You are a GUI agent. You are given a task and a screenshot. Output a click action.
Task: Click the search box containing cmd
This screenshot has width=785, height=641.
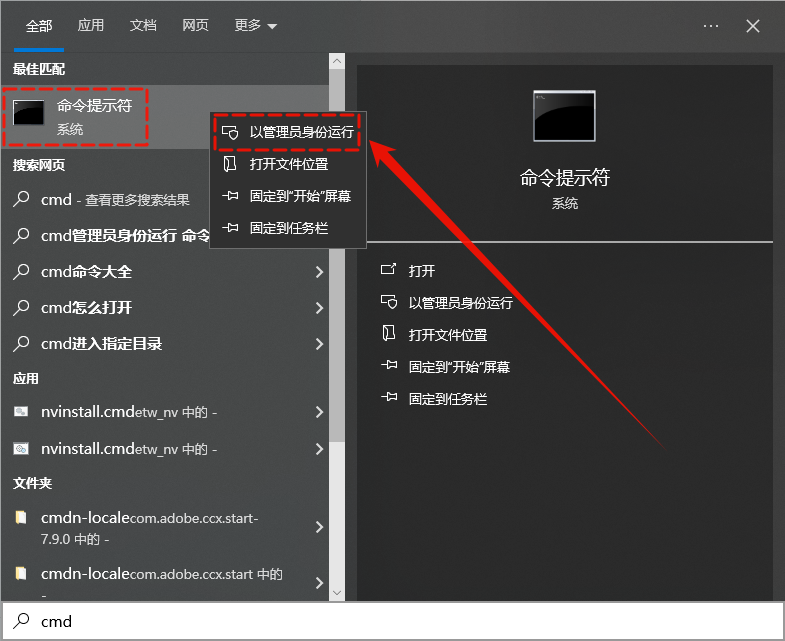[x=392, y=621]
